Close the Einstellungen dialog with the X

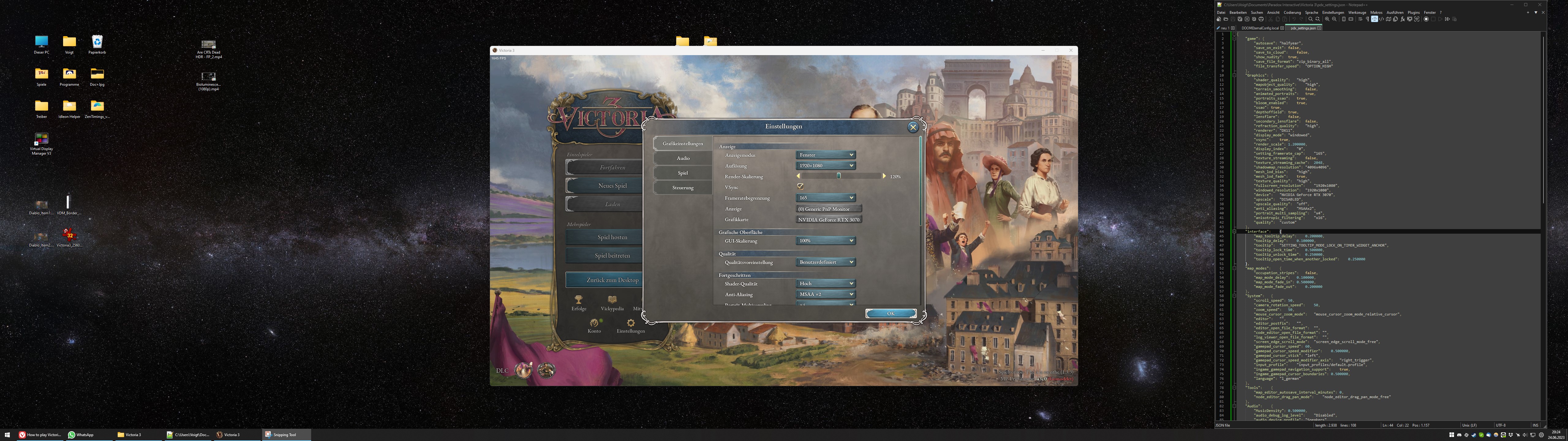[x=912, y=127]
